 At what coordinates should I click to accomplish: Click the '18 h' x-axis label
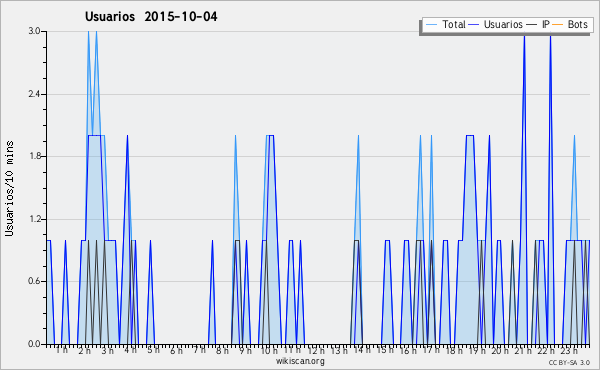click(454, 350)
